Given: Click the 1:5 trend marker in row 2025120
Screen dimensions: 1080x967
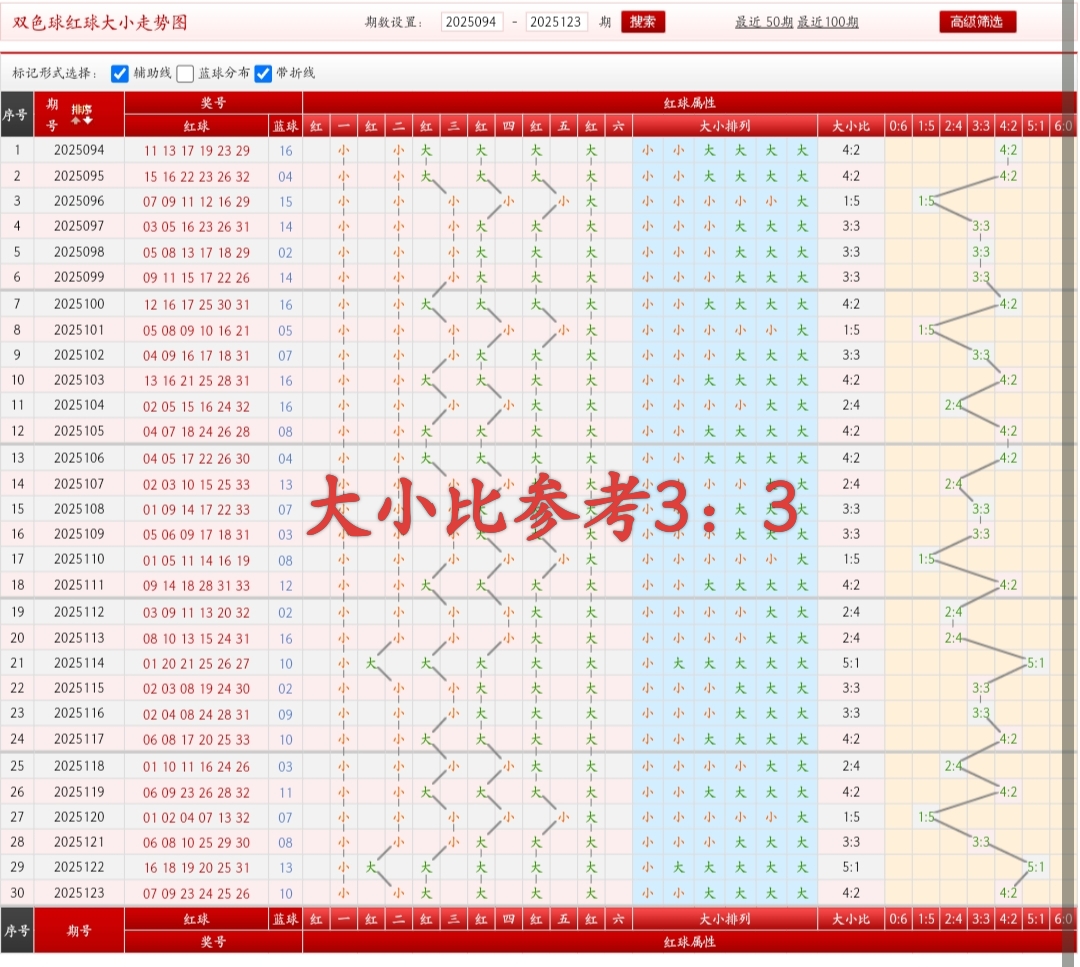Looking at the screenshot, I should click(x=926, y=817).
